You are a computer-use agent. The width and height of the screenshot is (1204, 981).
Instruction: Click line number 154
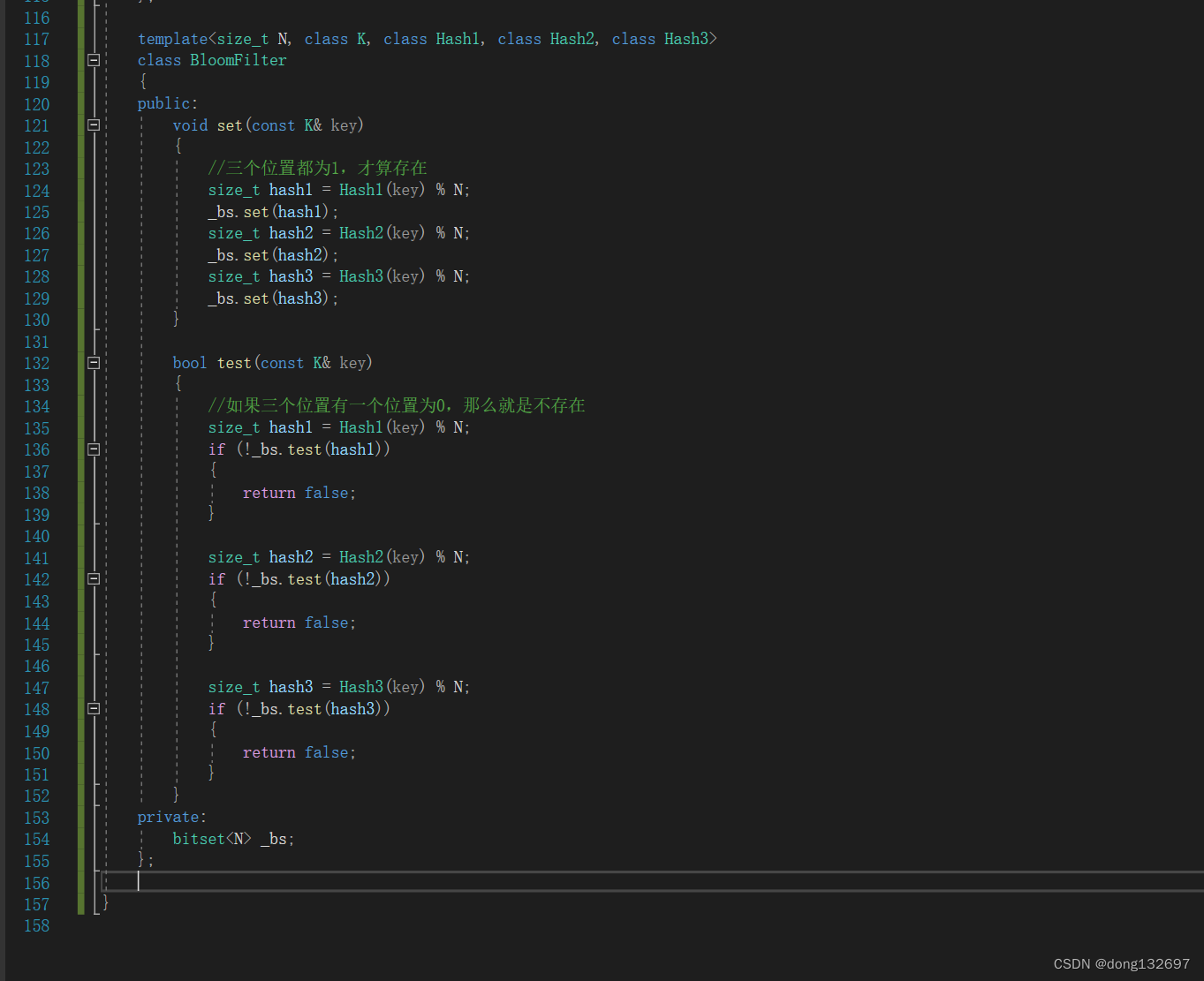click(x=37, y=839)
